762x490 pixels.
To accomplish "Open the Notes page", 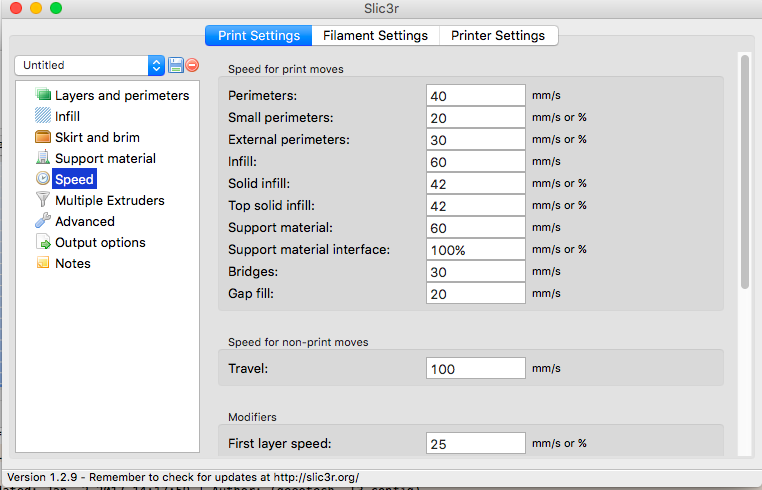I will [x=73, y=263].
